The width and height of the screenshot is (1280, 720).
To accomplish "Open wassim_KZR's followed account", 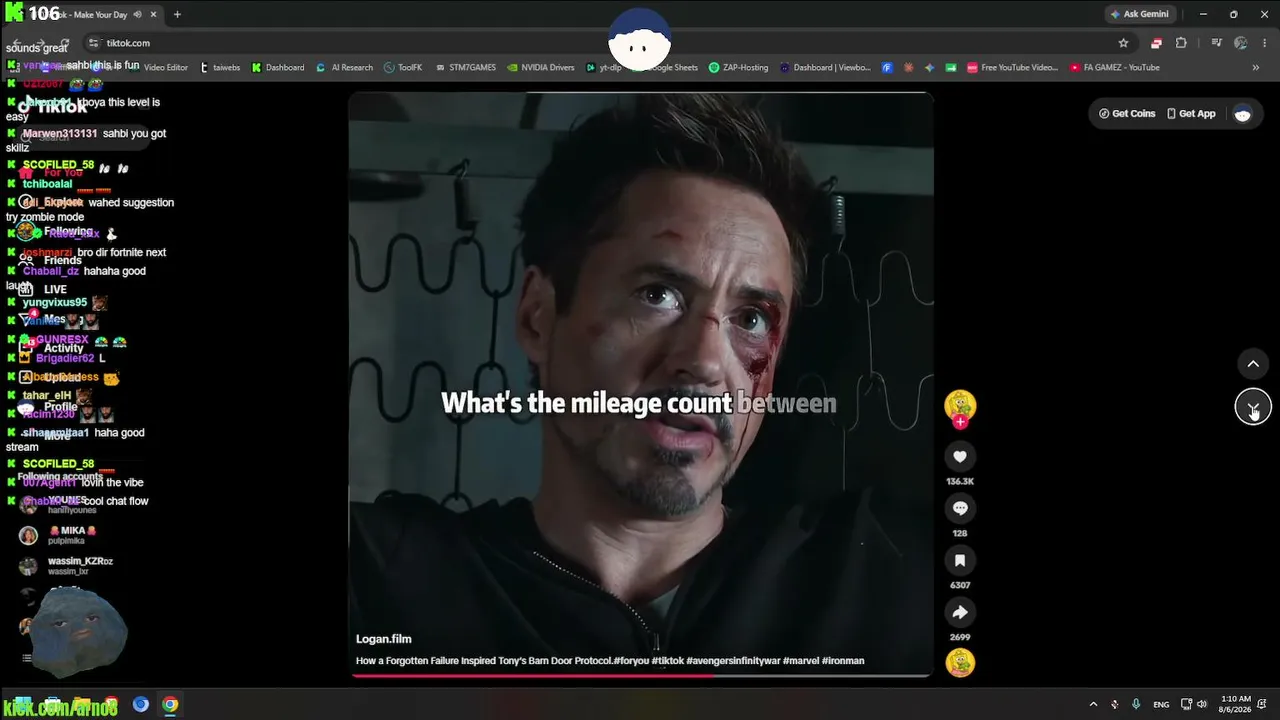I will [x=66, y=566].
